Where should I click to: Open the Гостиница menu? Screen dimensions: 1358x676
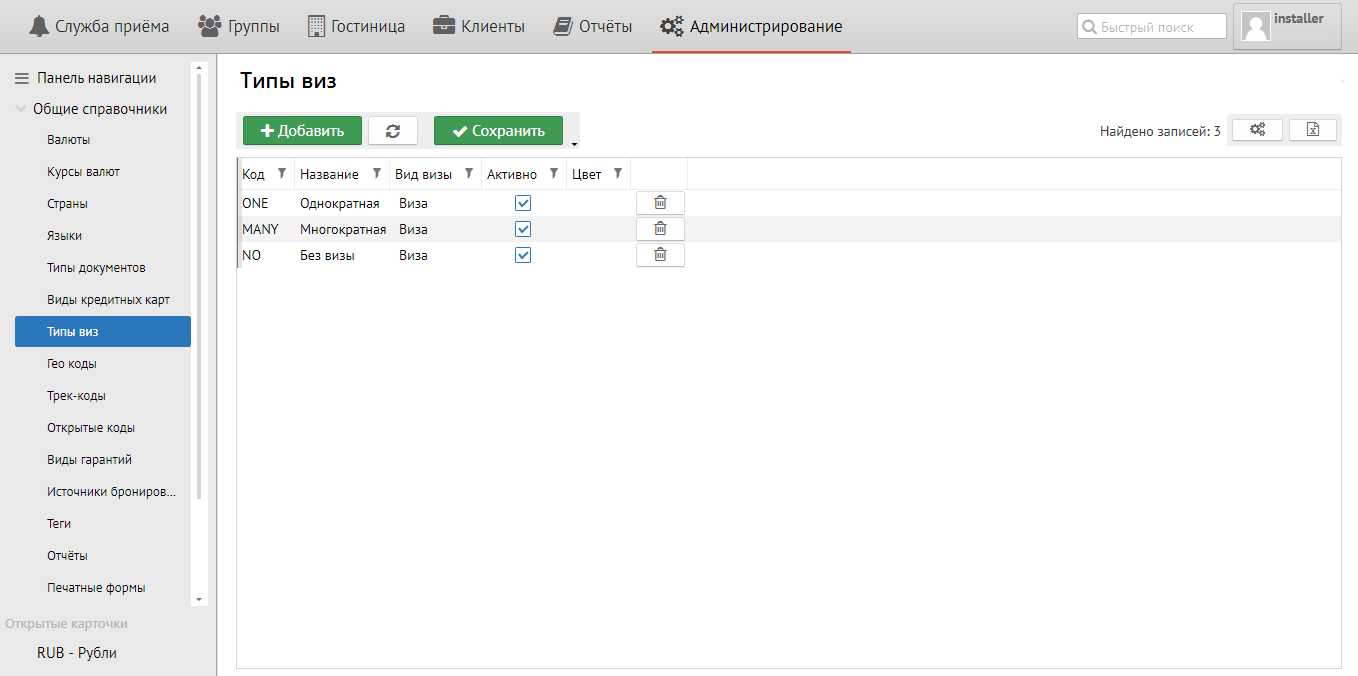[x=355, y=27]
